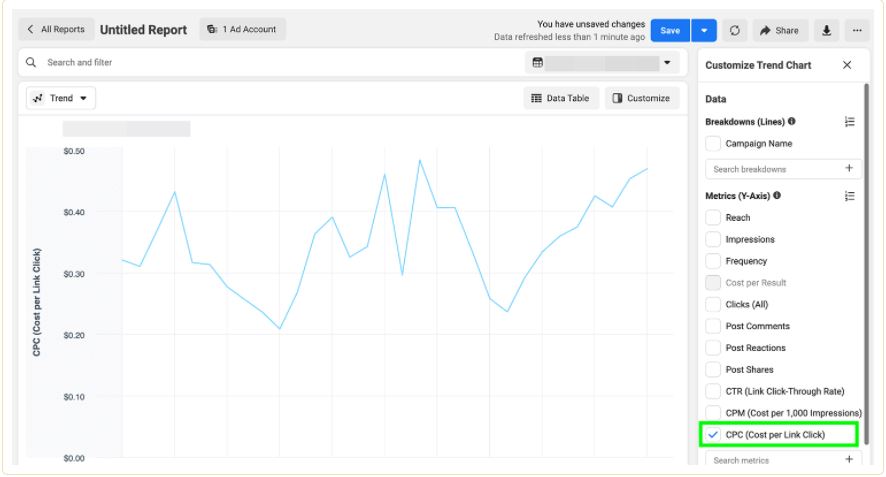
Task: Open the Save options dropdown arrow
Action: [704, 30]
